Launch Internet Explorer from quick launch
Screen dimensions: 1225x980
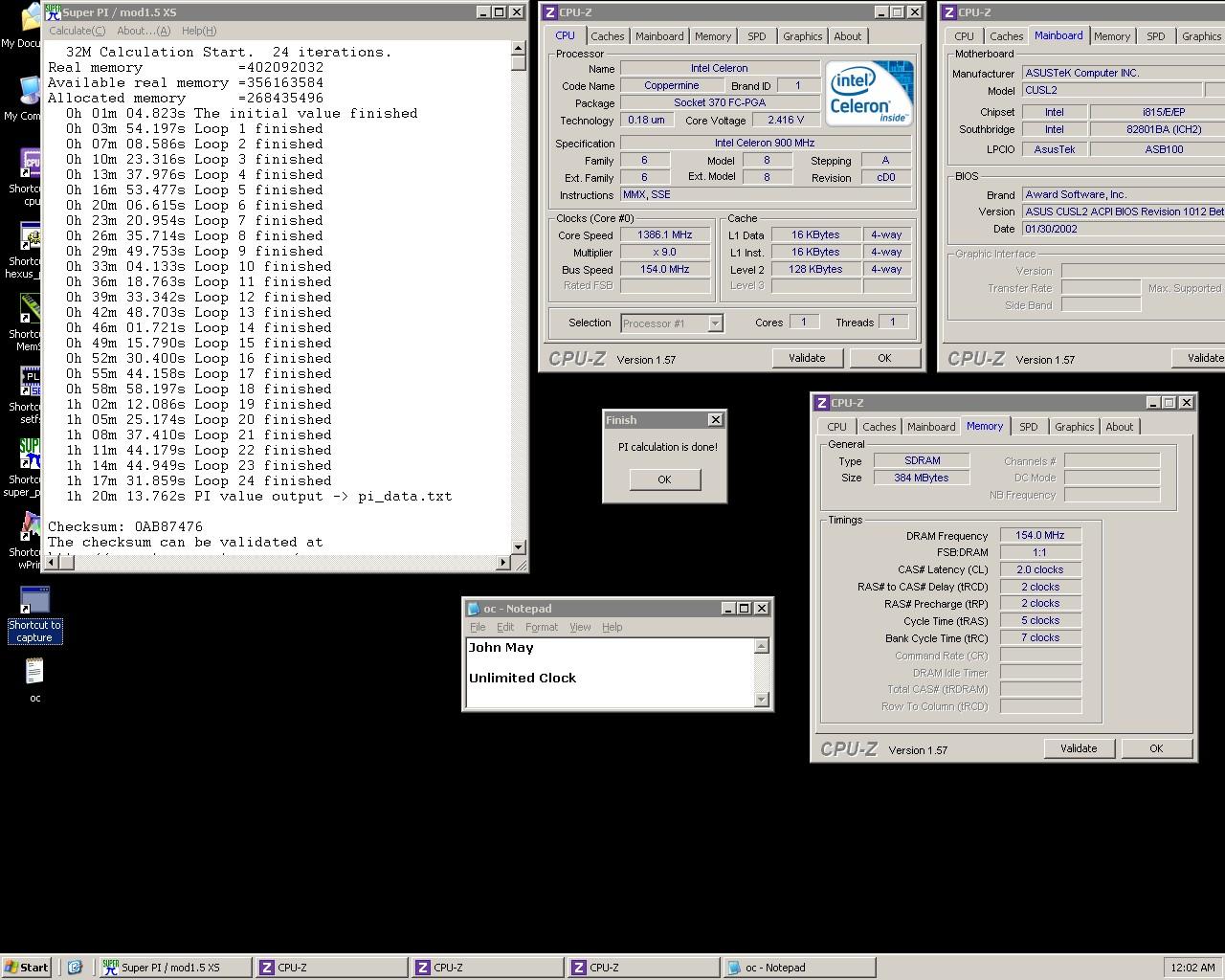(75, 968)
